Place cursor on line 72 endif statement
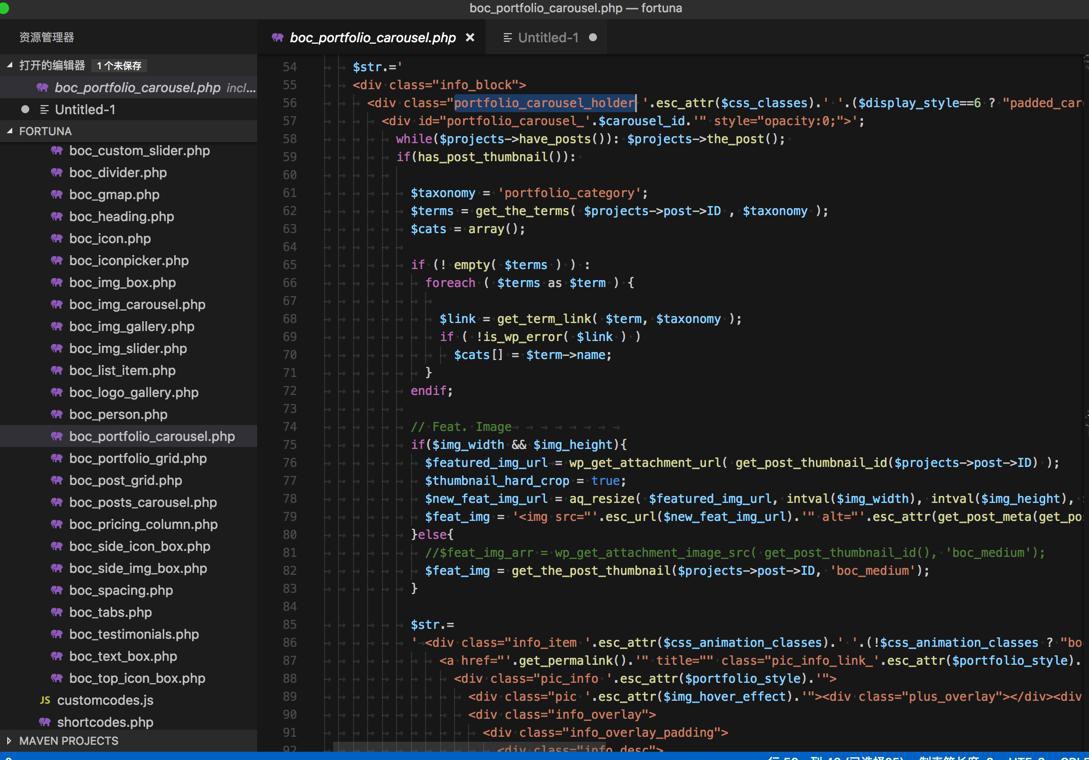Image resolution: width=1089 pixels, height=760 pixels. (x=431, y=391)
